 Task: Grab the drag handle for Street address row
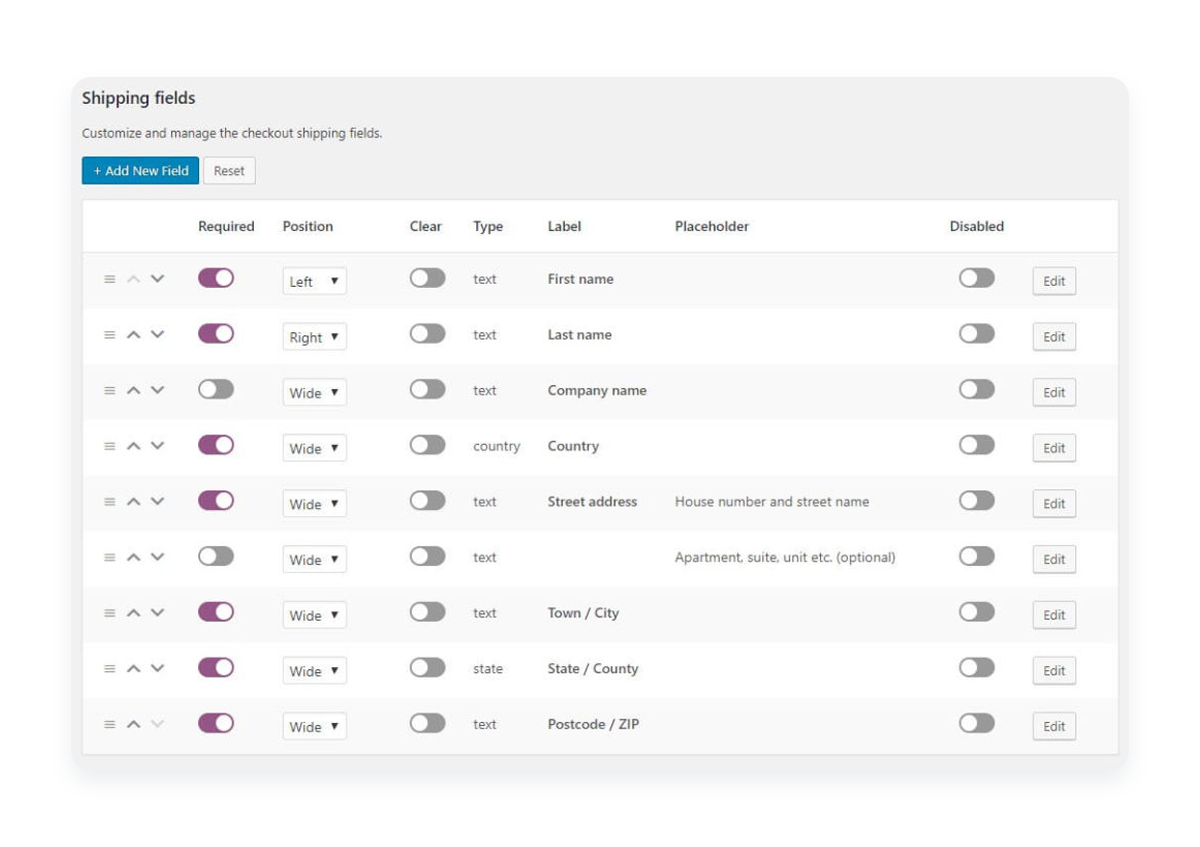110,502
